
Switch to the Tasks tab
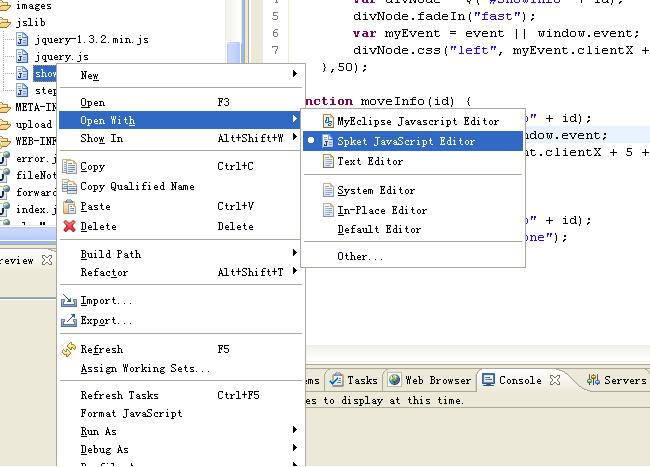point(354,380)
